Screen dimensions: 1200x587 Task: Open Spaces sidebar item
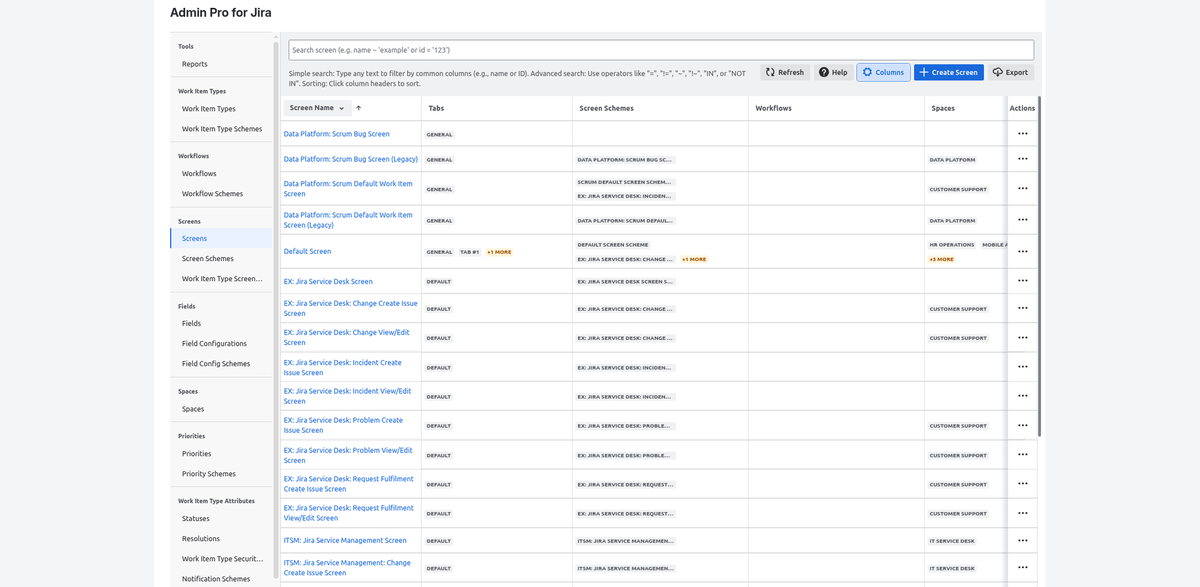(x=193, y=409)
